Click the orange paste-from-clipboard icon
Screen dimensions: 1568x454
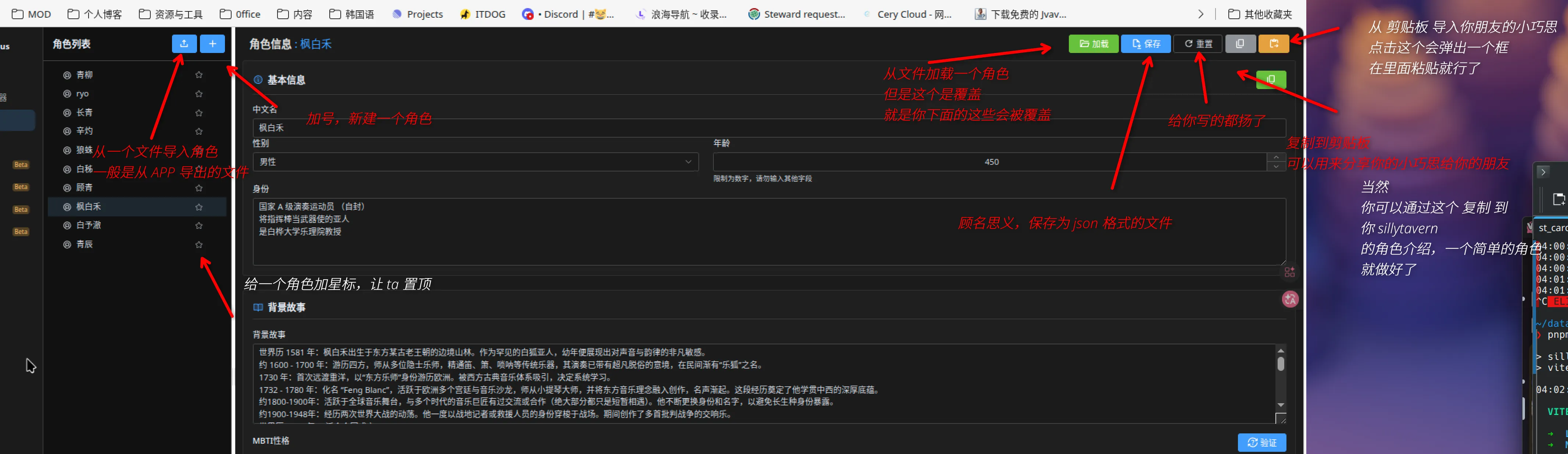pyautogui.click(x=1274, y=44)
